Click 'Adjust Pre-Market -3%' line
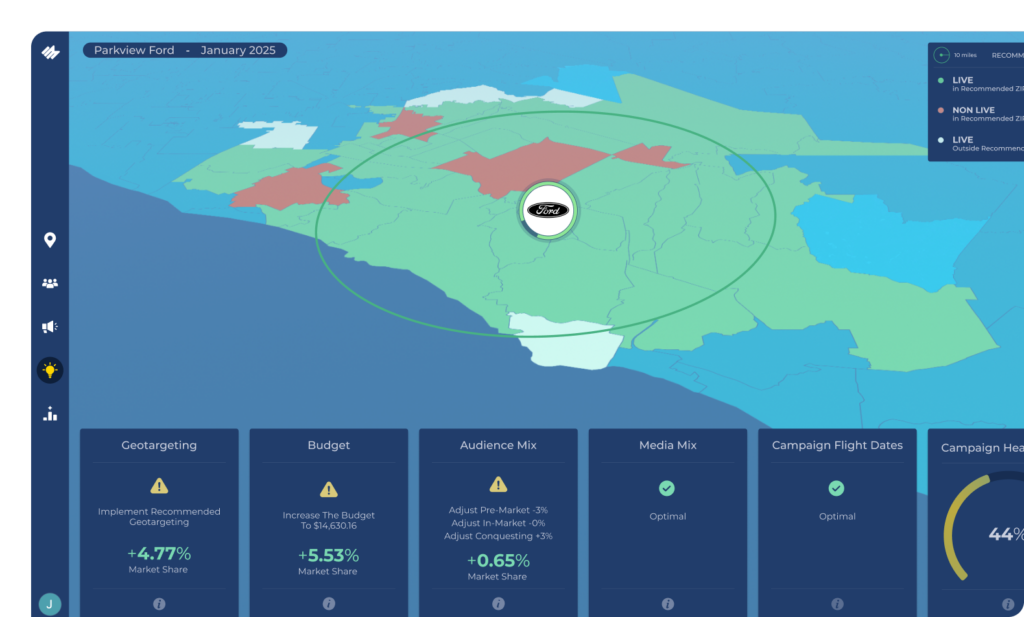Screen dimensions: 1024x617 (x=498, y=510)
